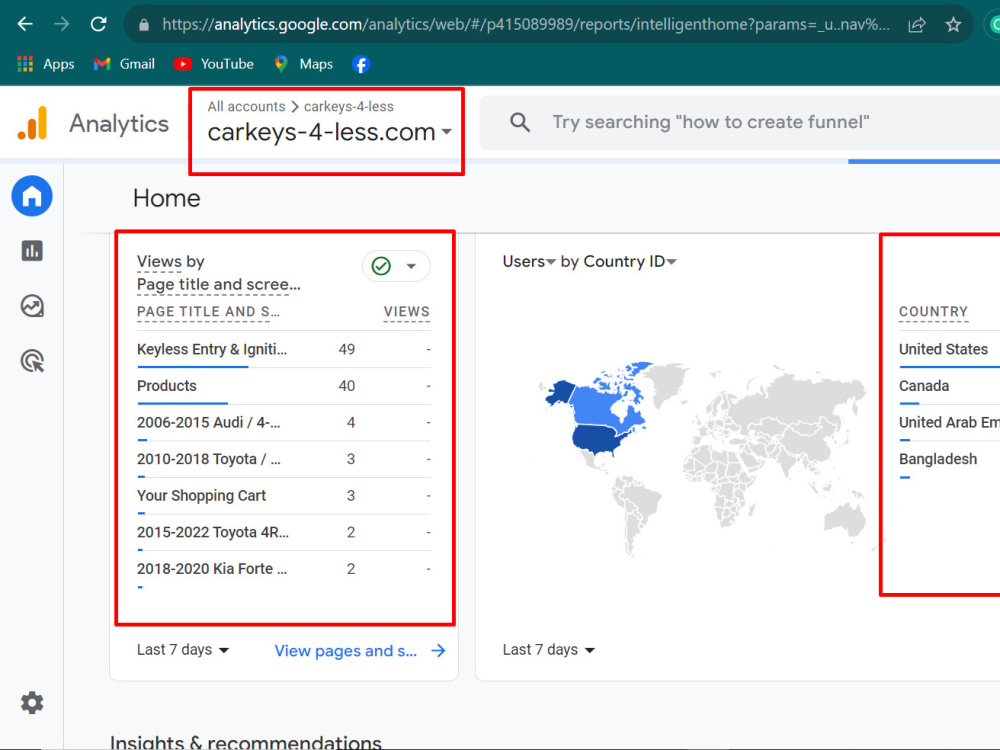
Task: Select the 2006-2015 Audi row
Action: point(284,422)
